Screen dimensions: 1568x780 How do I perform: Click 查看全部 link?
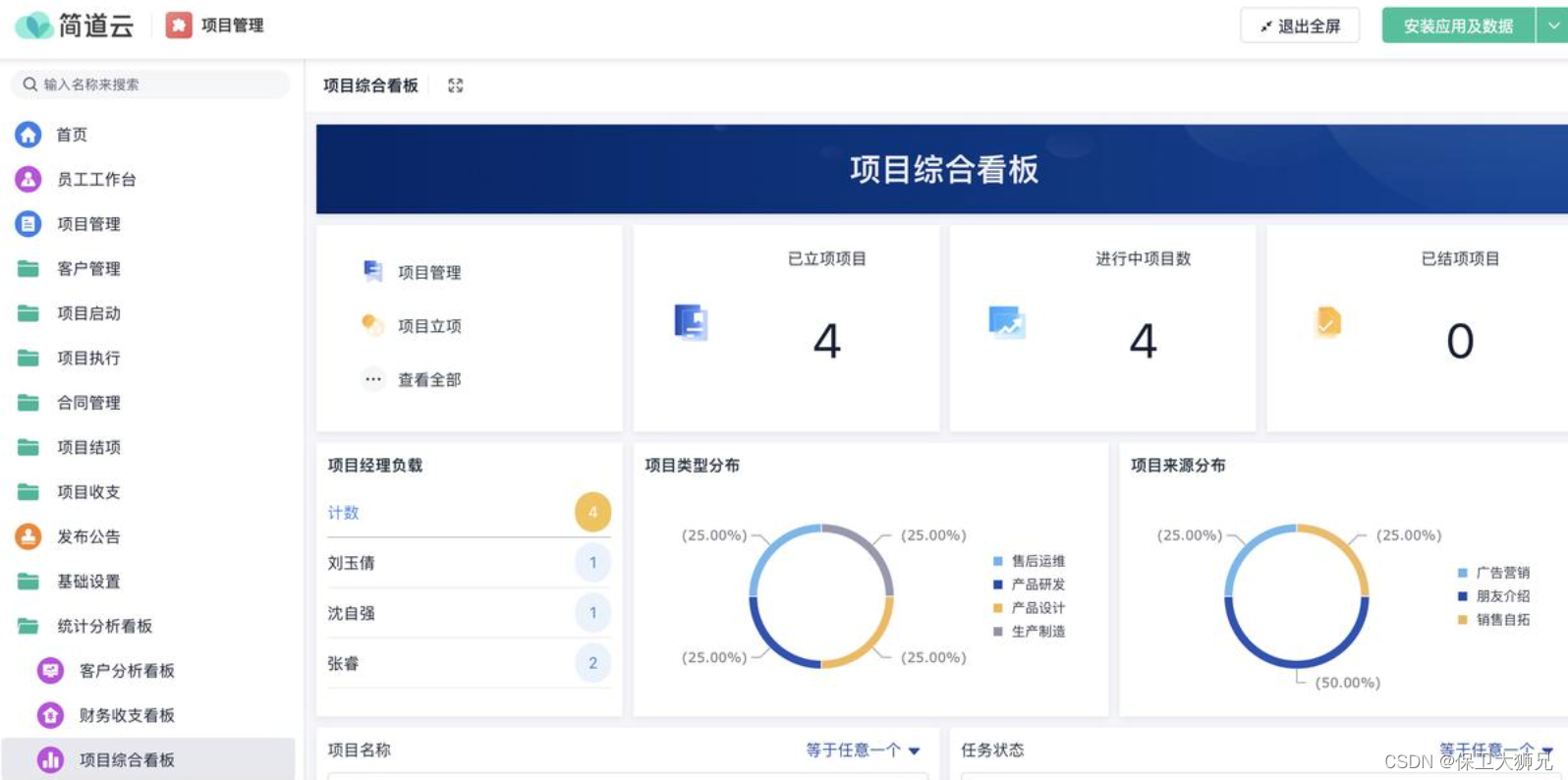429,379
